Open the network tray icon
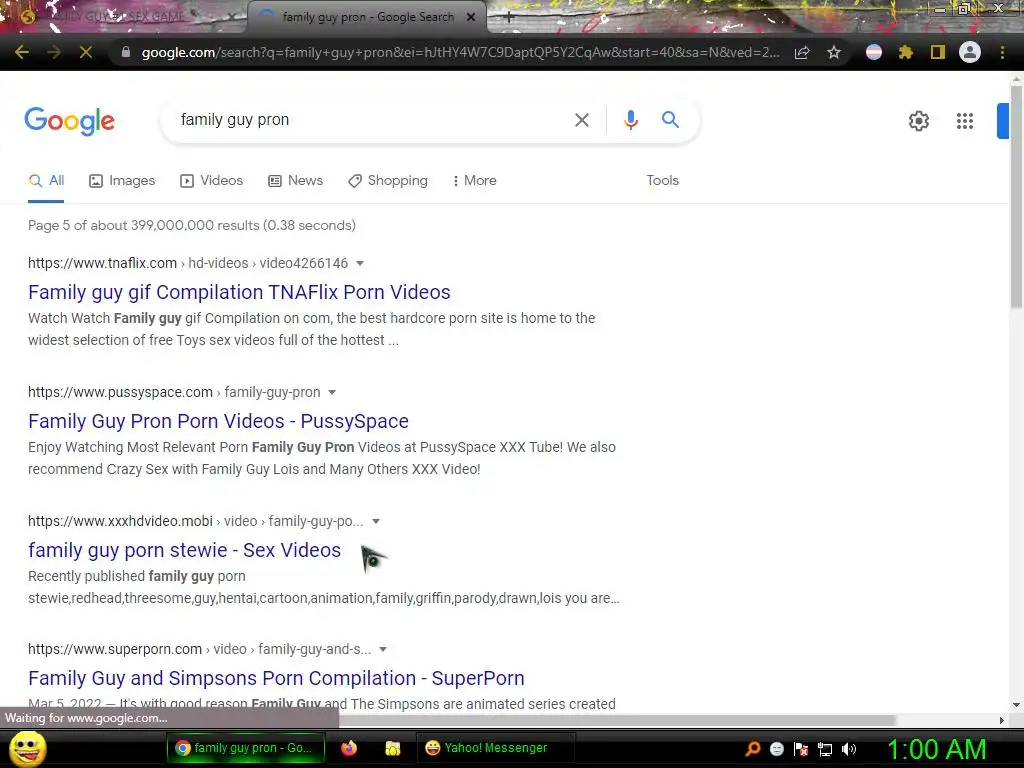This screenshot has height=768, width=1024. pos(825,749)
